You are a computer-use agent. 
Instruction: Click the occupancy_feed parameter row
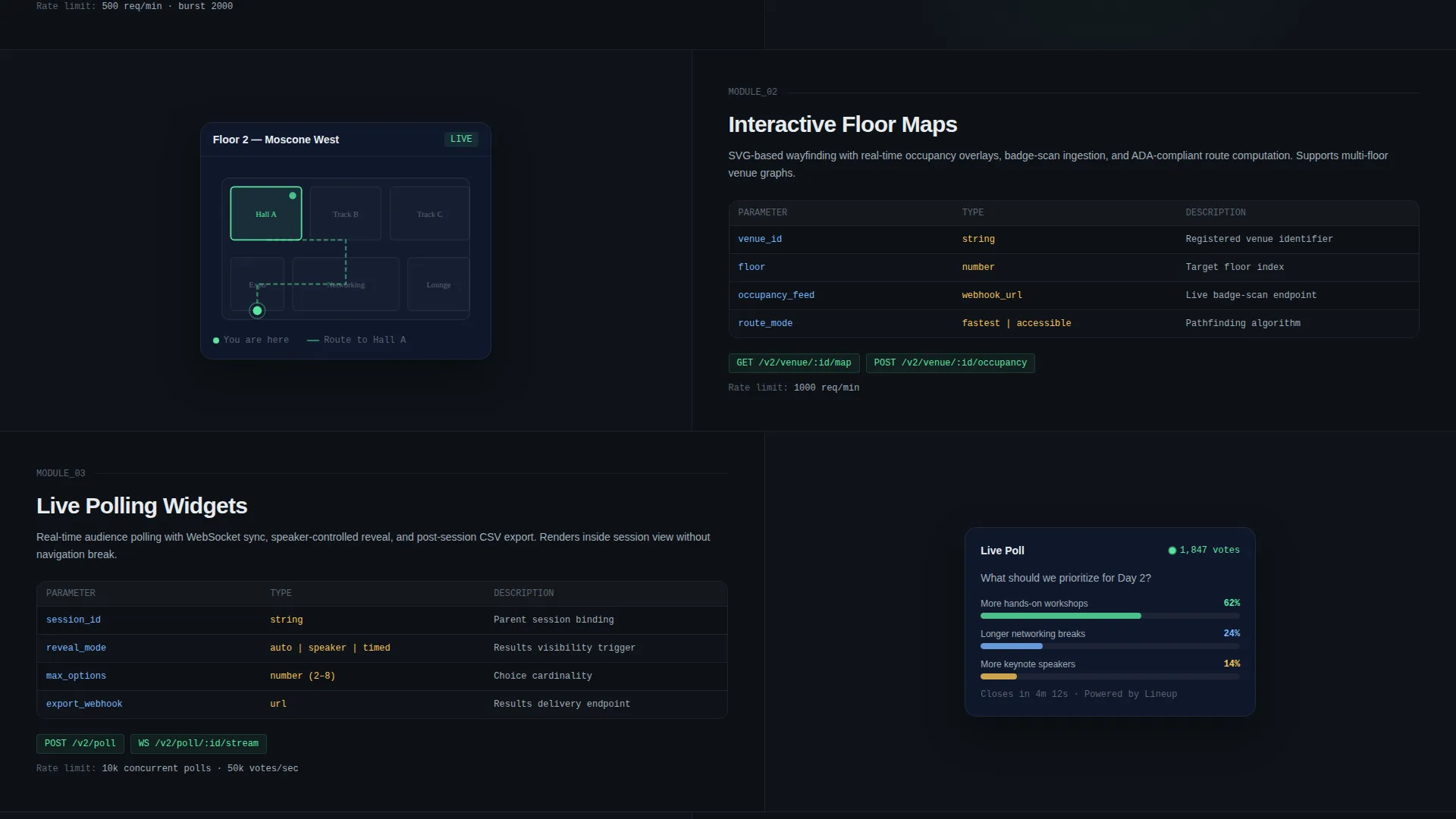(1074, 296)
